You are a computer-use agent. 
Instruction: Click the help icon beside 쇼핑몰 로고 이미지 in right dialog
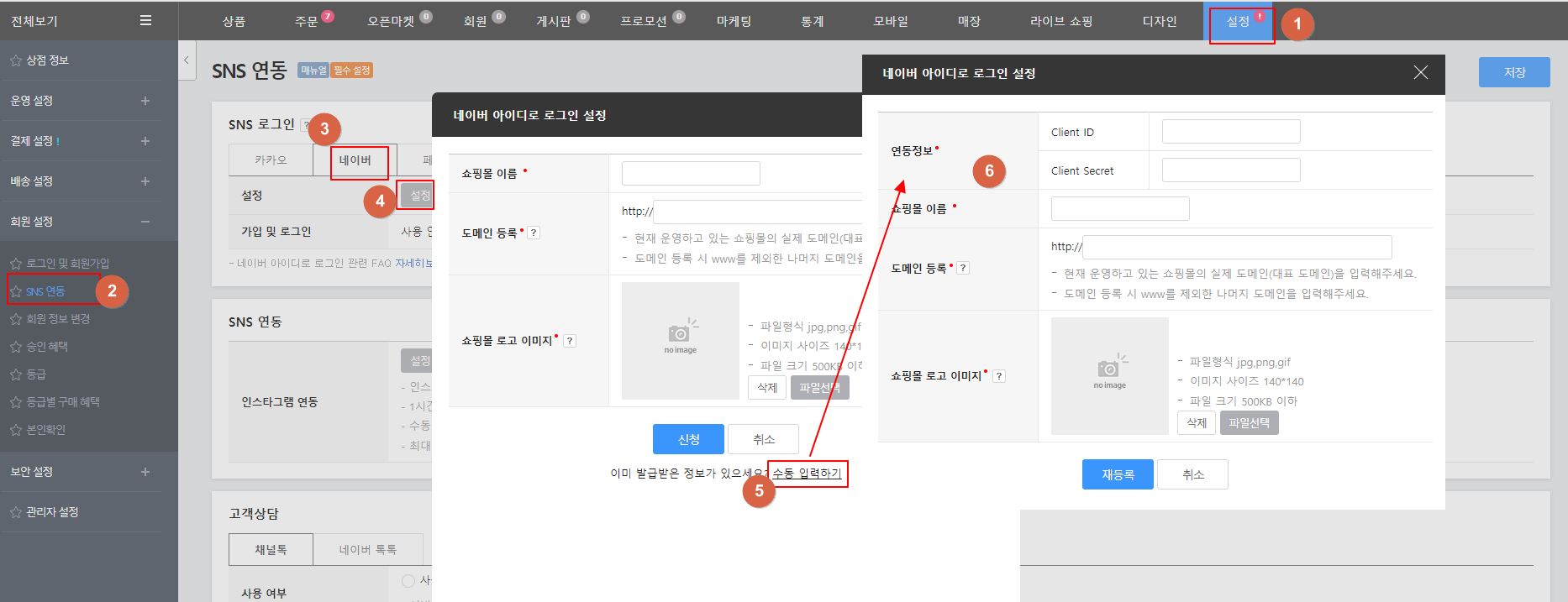pos(999,376)
